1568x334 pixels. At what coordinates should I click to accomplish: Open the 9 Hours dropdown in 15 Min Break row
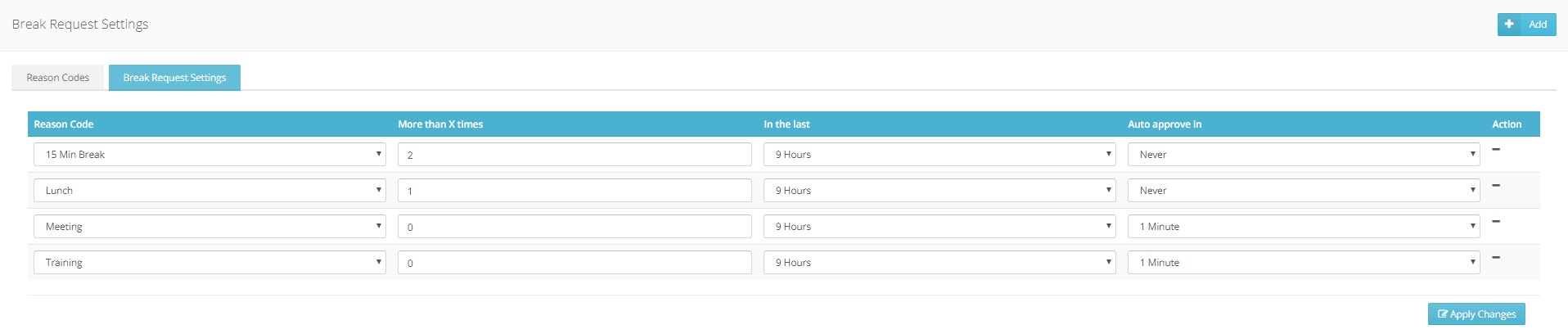[939, 155]
